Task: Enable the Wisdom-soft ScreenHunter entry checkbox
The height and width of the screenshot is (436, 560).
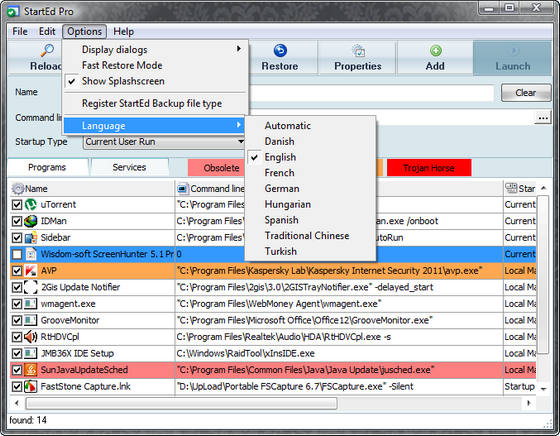Action: pos(17,254)
